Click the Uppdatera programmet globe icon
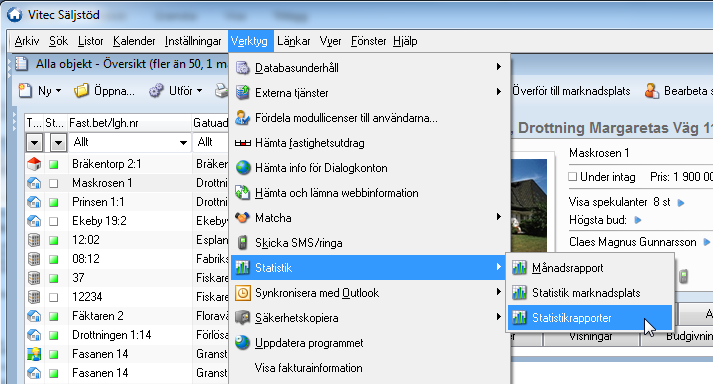The width and height of the screenshot is (713, 384). coord(242,343)
